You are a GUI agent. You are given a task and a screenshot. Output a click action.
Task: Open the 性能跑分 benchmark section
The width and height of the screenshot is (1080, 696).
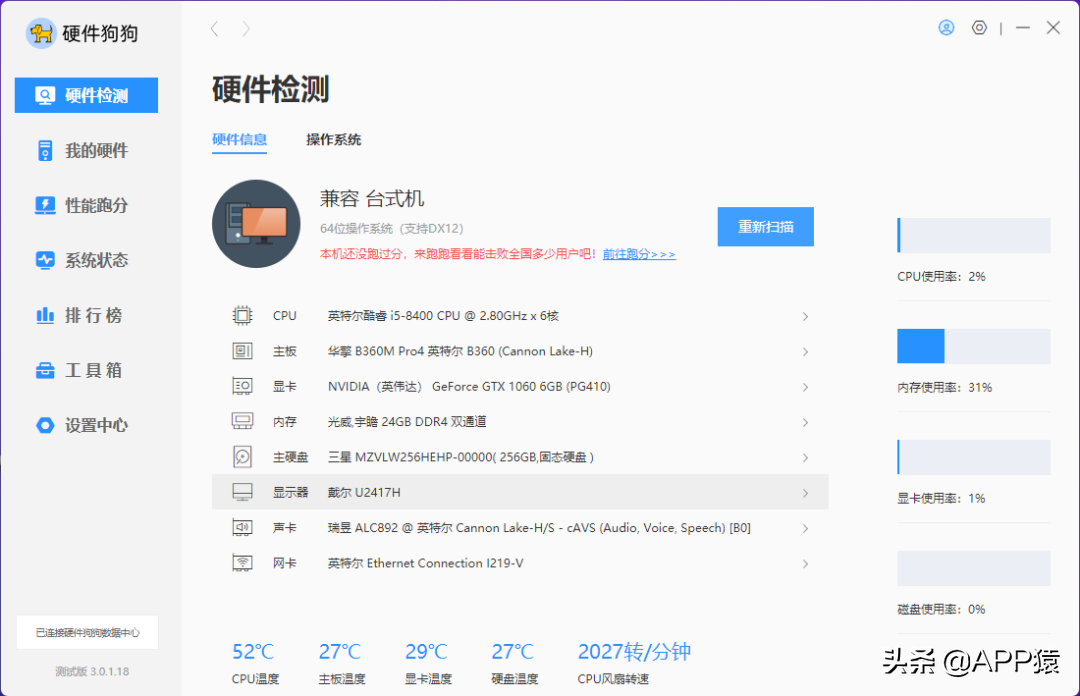click(86, 205)
